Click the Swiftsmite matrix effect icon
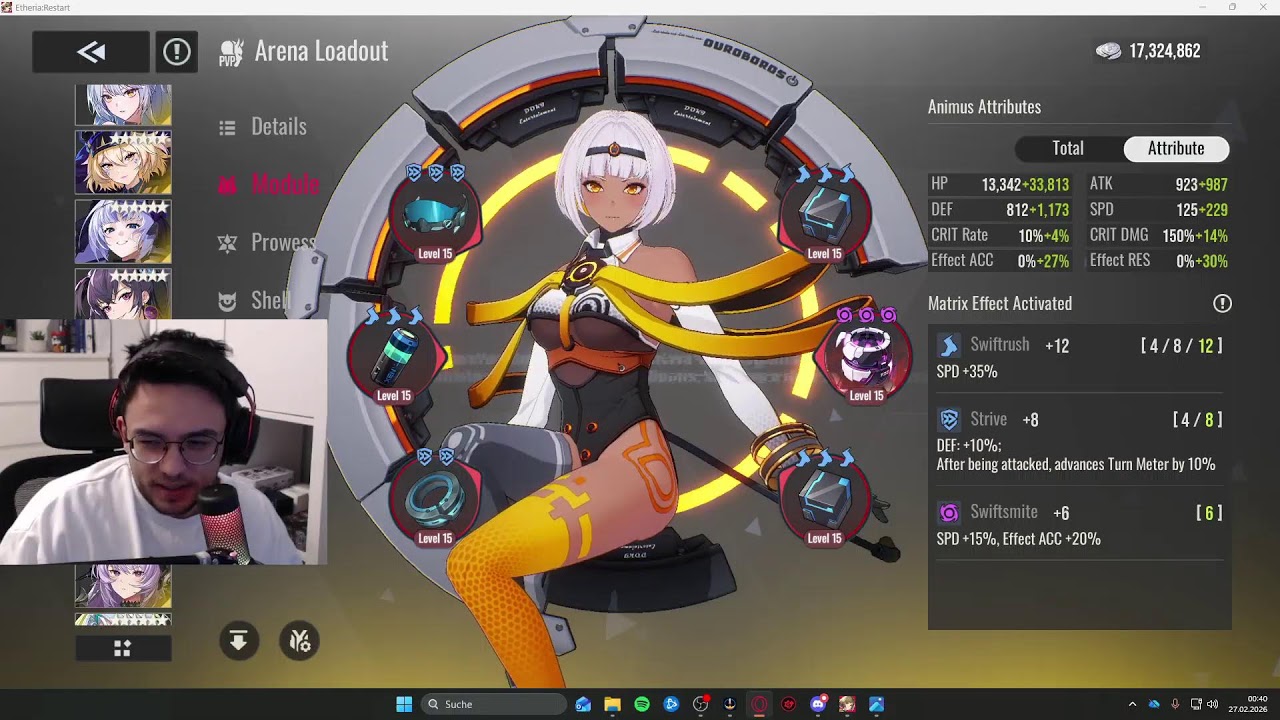1280x720 pixels. pos(949,513)
